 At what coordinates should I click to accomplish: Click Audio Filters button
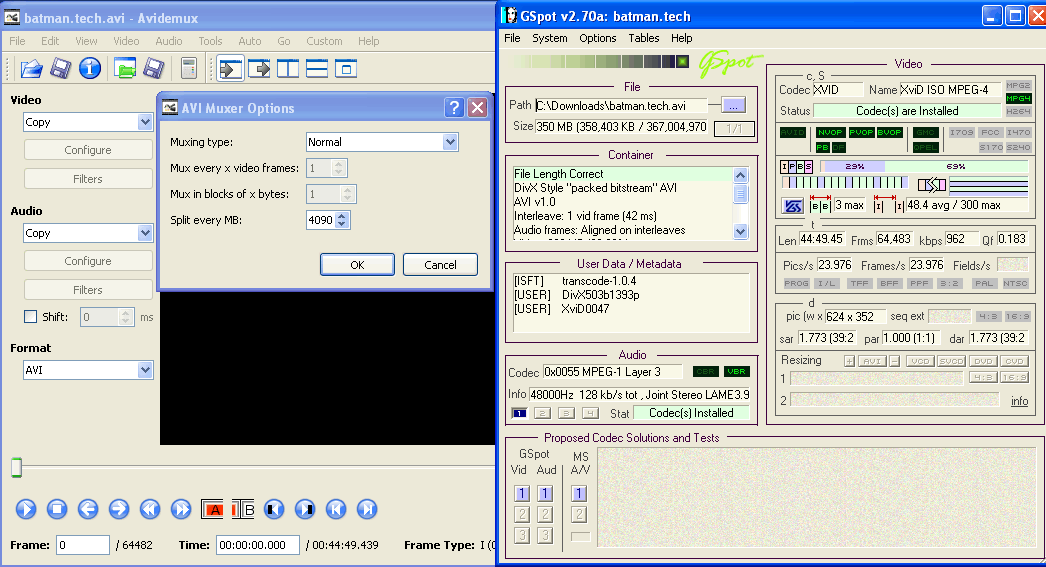(x=88, y=290)
